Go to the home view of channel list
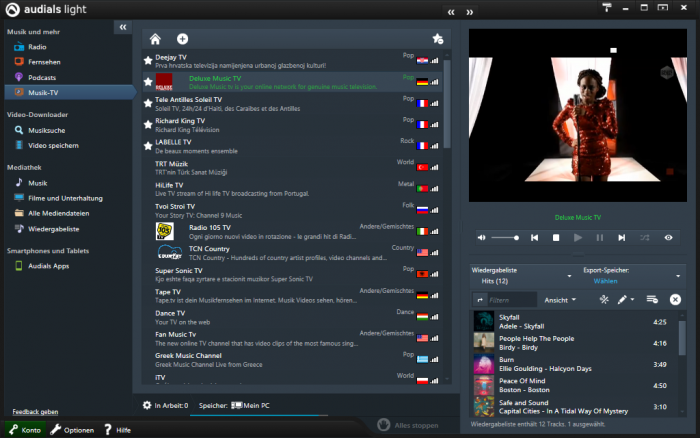 click(x=155, y=39)
